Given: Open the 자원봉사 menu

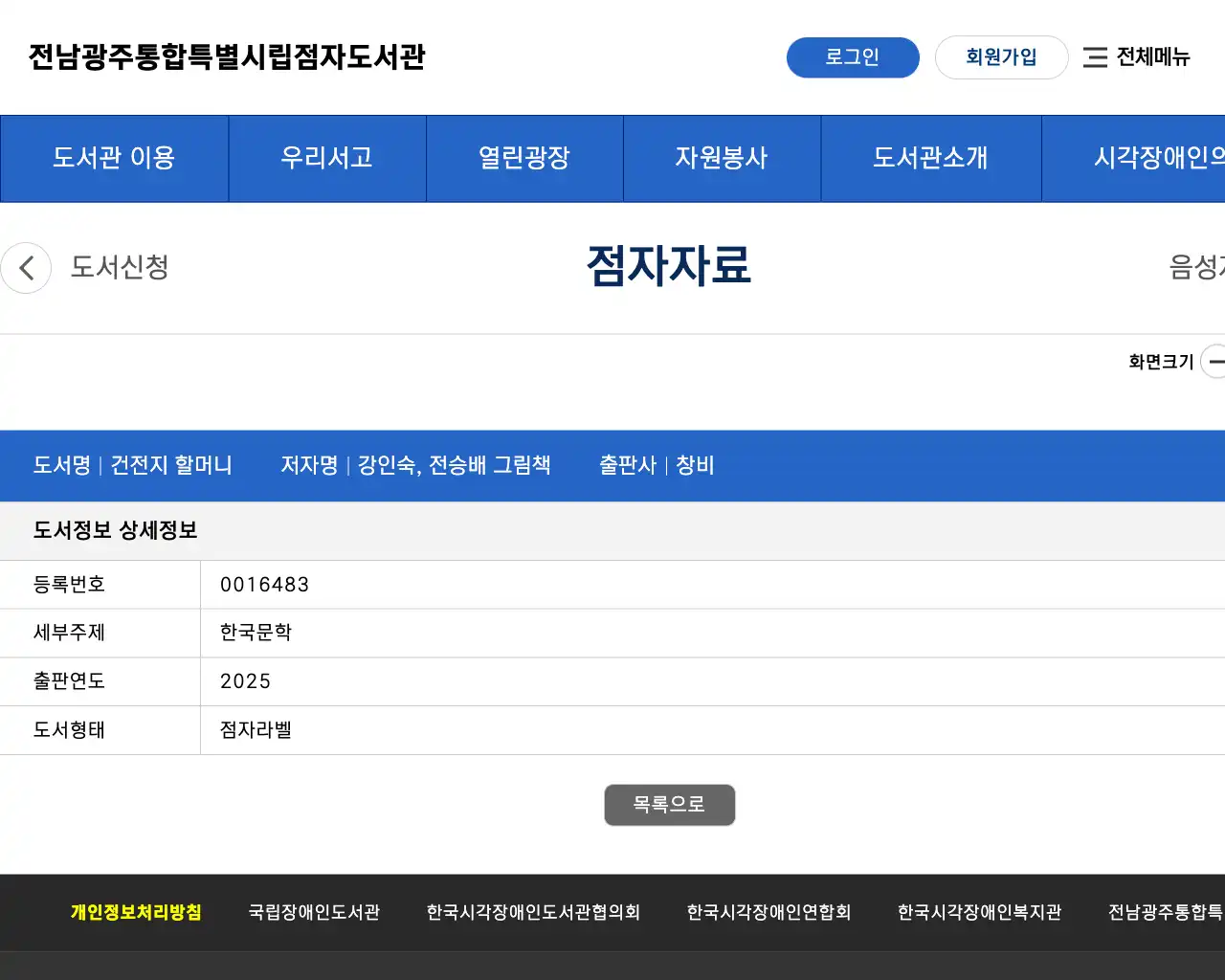Looking at the screenshot, I should click(x=722, y=158).
